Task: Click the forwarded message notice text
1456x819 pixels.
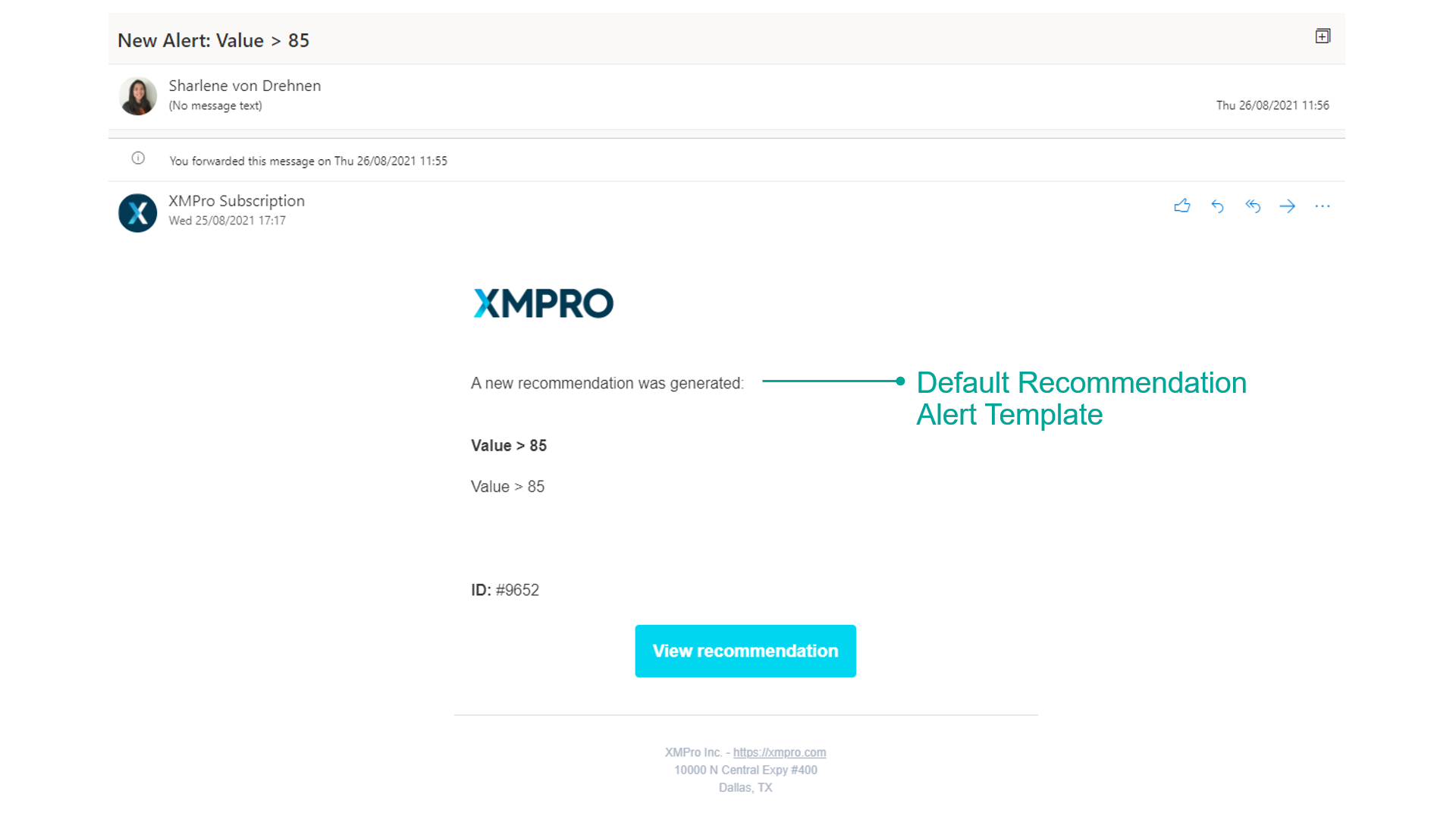Action: 308,161
